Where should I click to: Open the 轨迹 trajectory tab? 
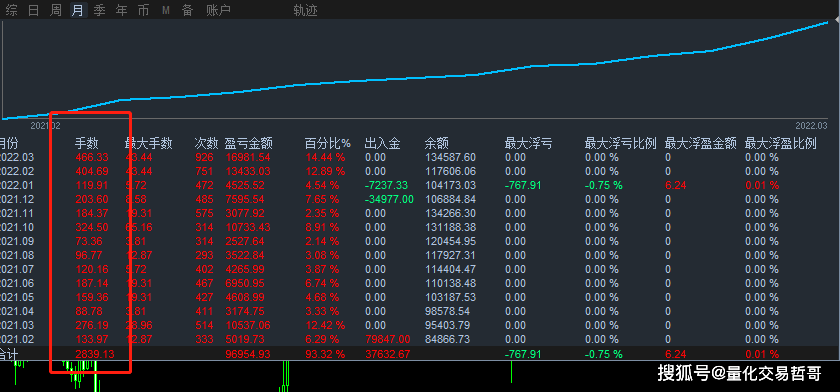pyautogui.click(x=305, y=11)
